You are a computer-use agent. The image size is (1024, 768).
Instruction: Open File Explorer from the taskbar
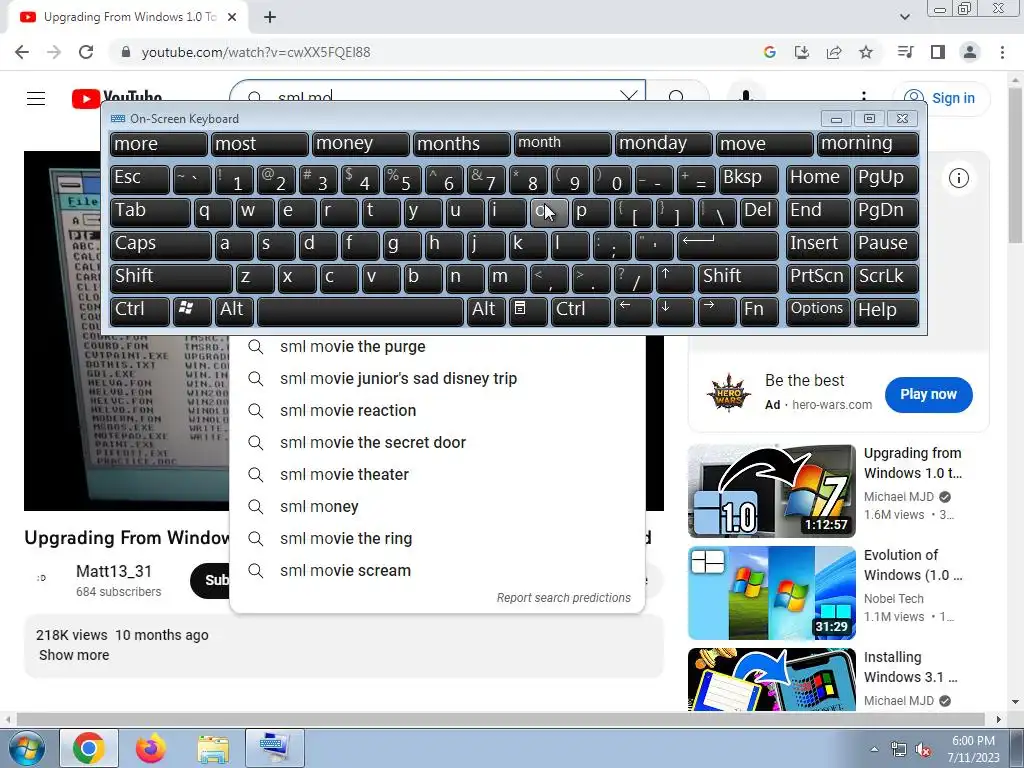pos(213,748)
